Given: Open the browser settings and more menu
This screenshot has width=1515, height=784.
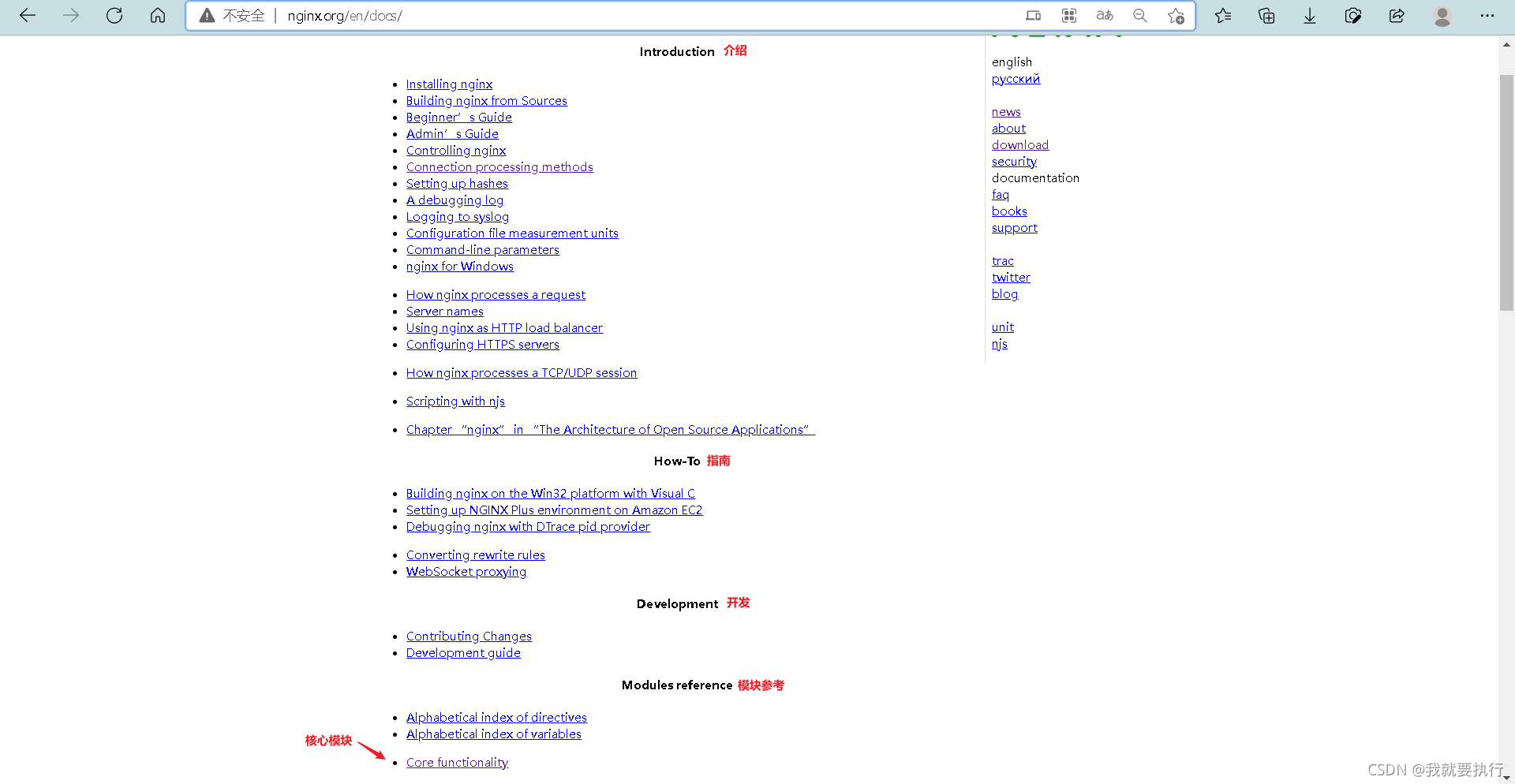Looking at the screenshot, I should click(1487, 16).
